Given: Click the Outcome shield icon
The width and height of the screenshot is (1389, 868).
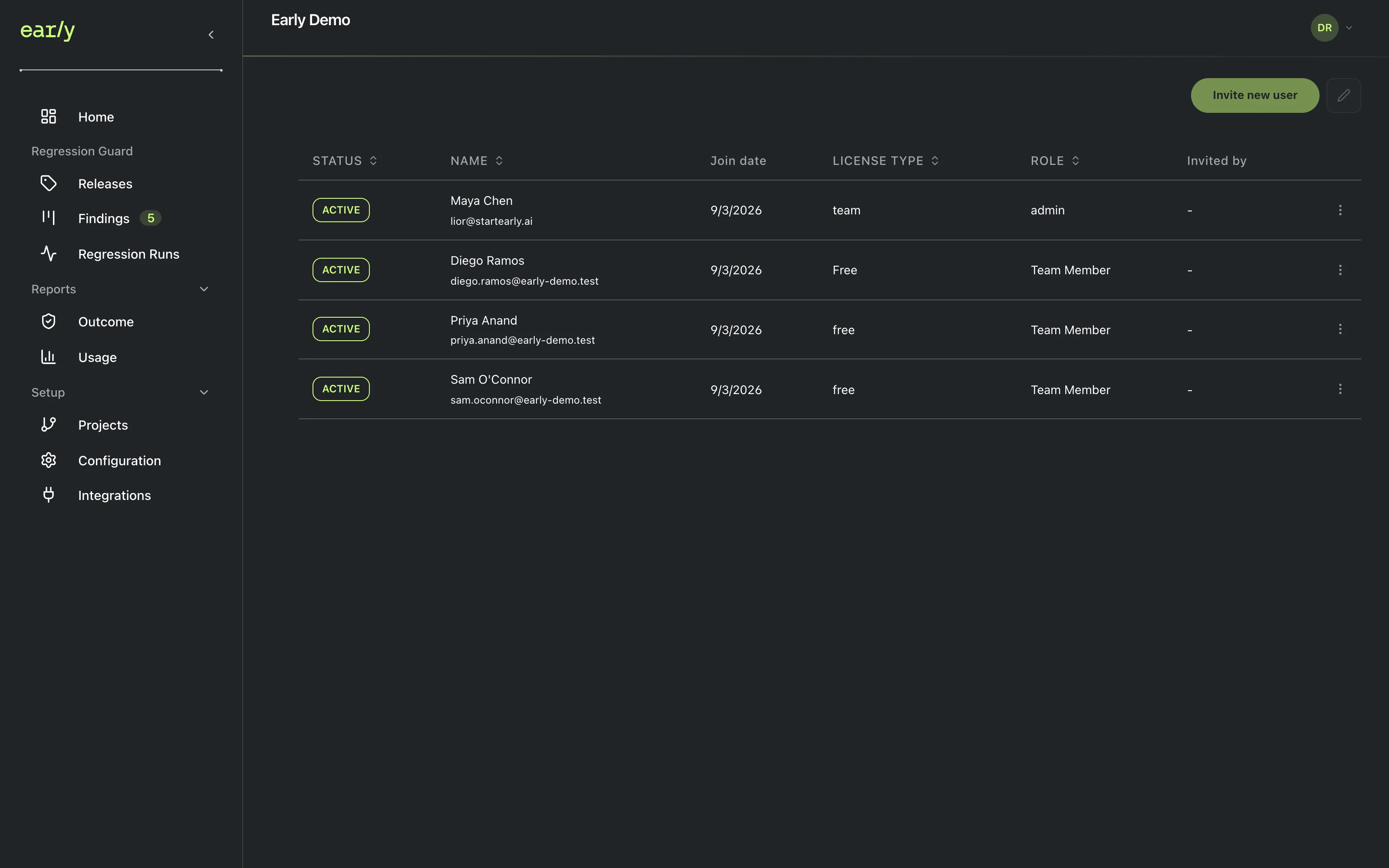Looking at the screenshot, I should click(49, 322).
